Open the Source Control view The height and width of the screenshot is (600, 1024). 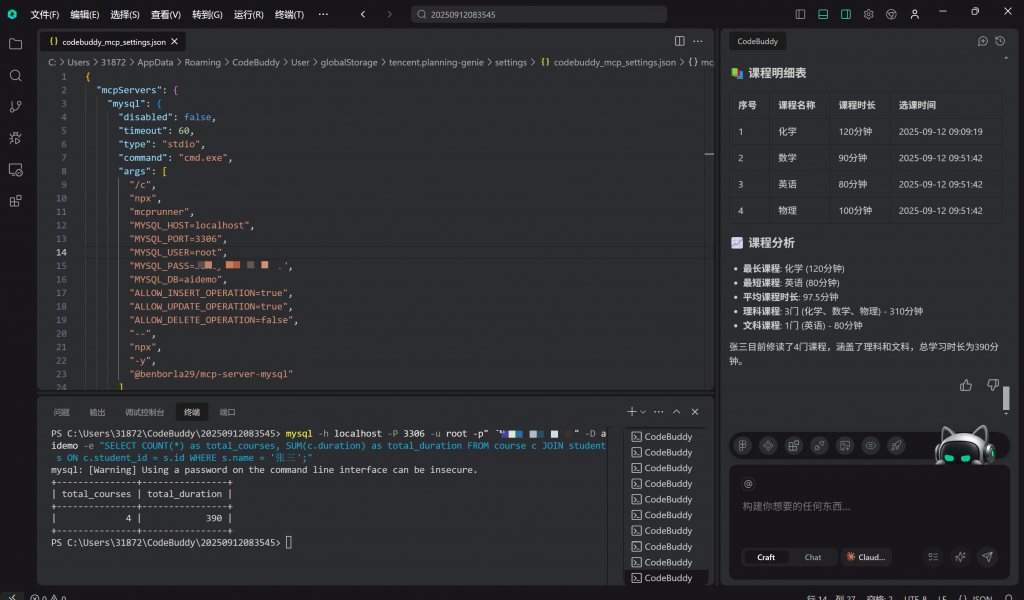tap(15, 107)
